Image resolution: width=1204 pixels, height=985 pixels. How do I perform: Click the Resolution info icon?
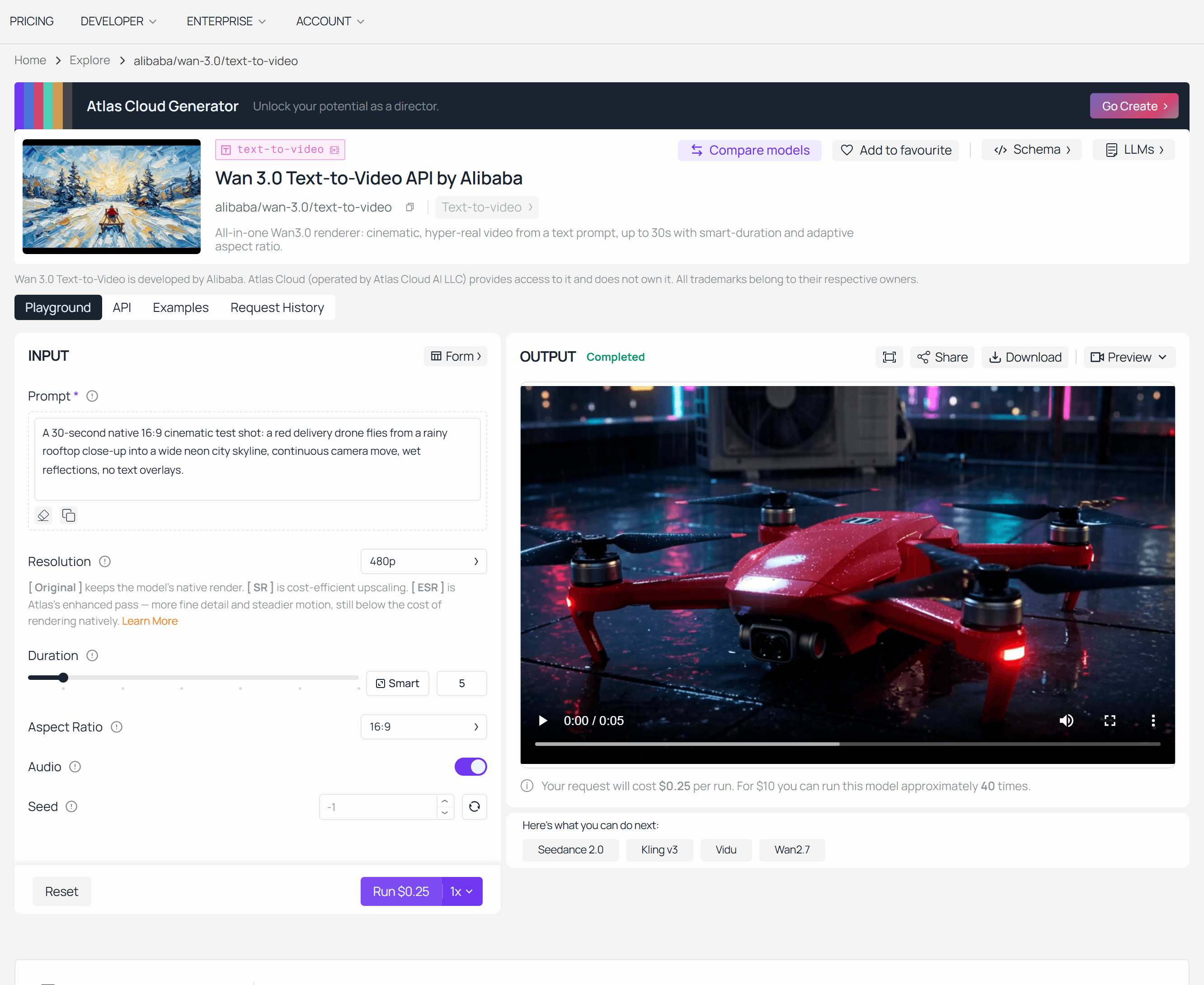(105, 561)
